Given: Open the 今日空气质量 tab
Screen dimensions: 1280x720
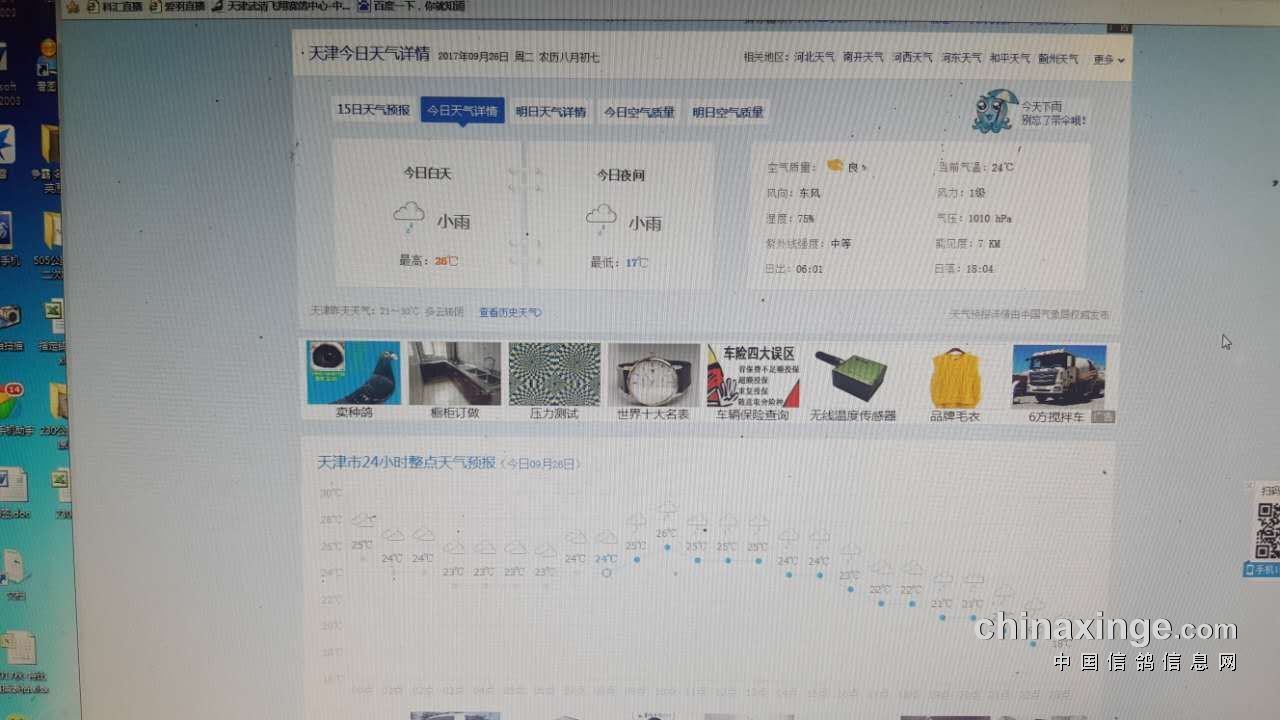Looking at the screenshot, I should pos(638,113).
